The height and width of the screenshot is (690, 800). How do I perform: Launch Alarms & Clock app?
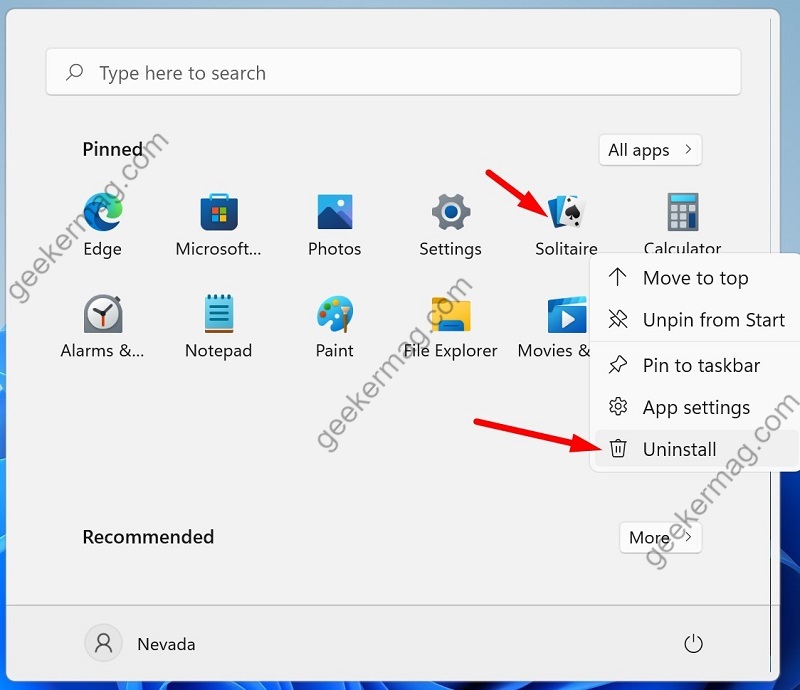click(103, 314)
